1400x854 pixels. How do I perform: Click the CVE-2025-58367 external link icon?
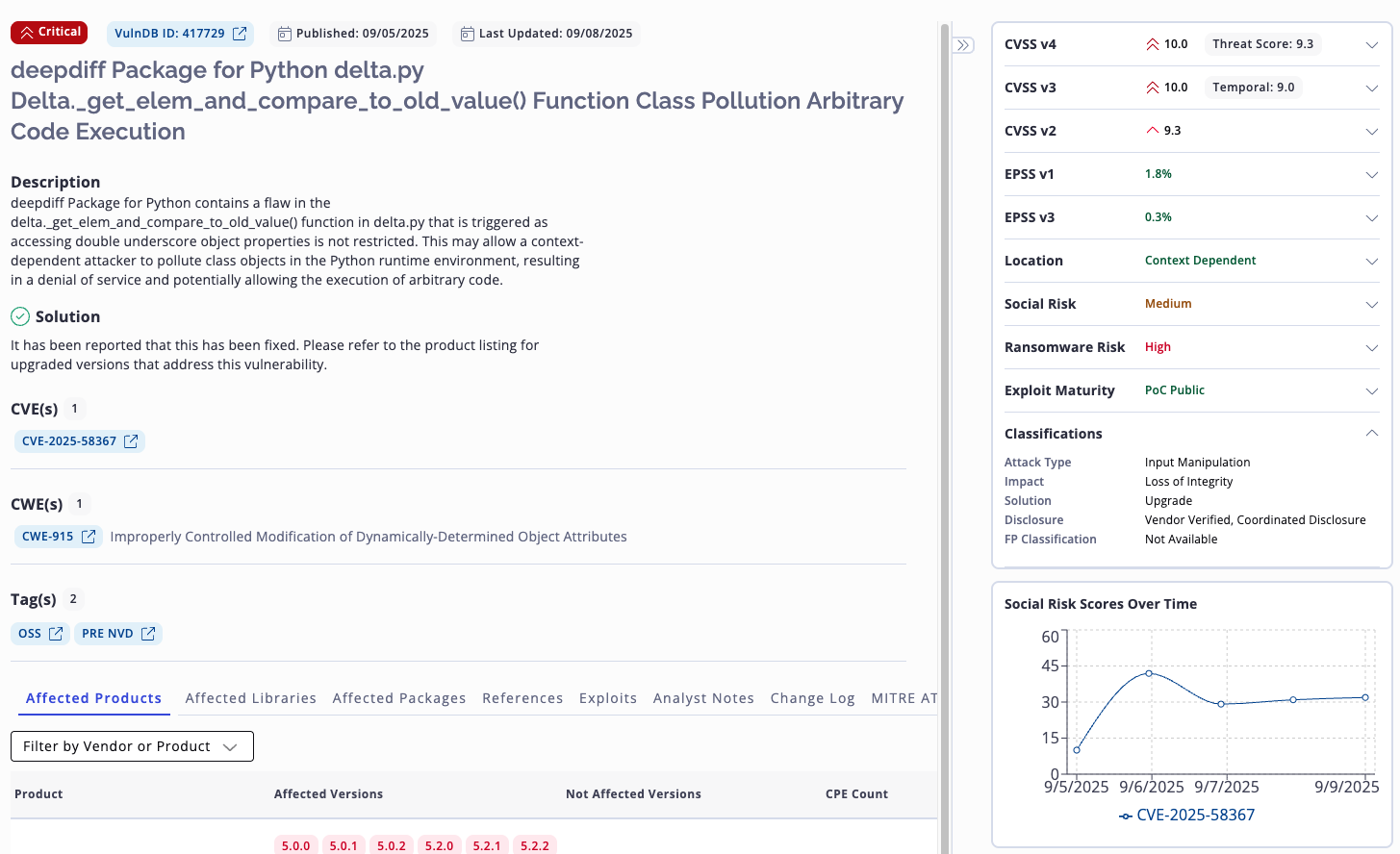pyautogui.click(x=131, y=441)
